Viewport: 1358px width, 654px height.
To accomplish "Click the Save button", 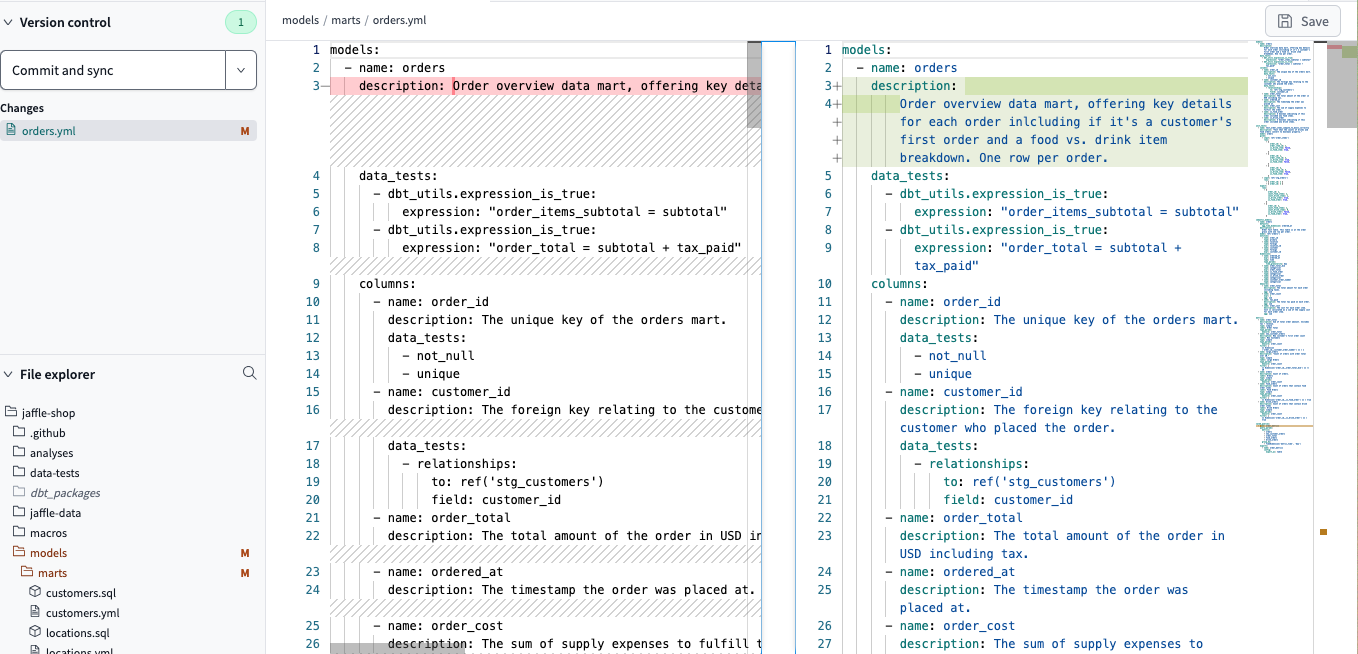I will click(x=1302, y=20).
